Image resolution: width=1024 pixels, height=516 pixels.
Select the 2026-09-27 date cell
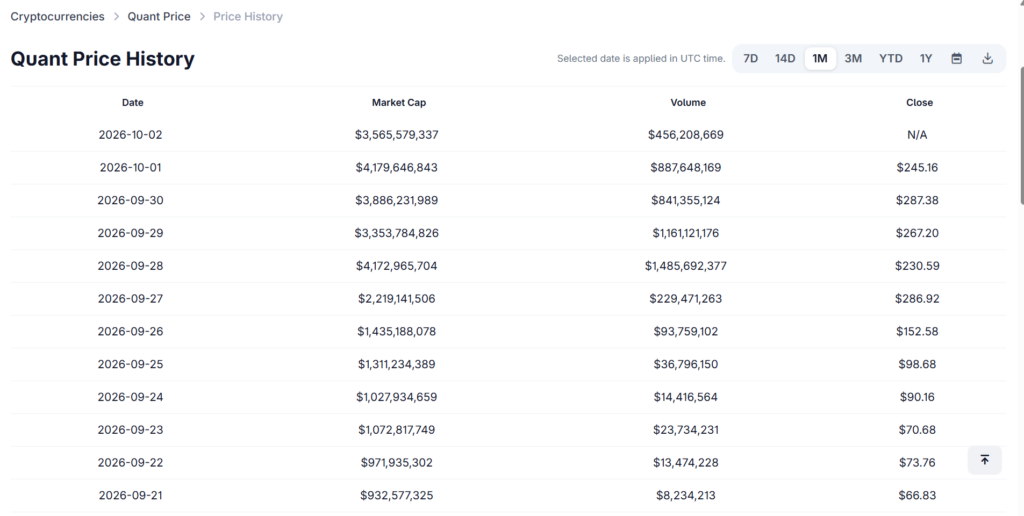tap(130, 298)
